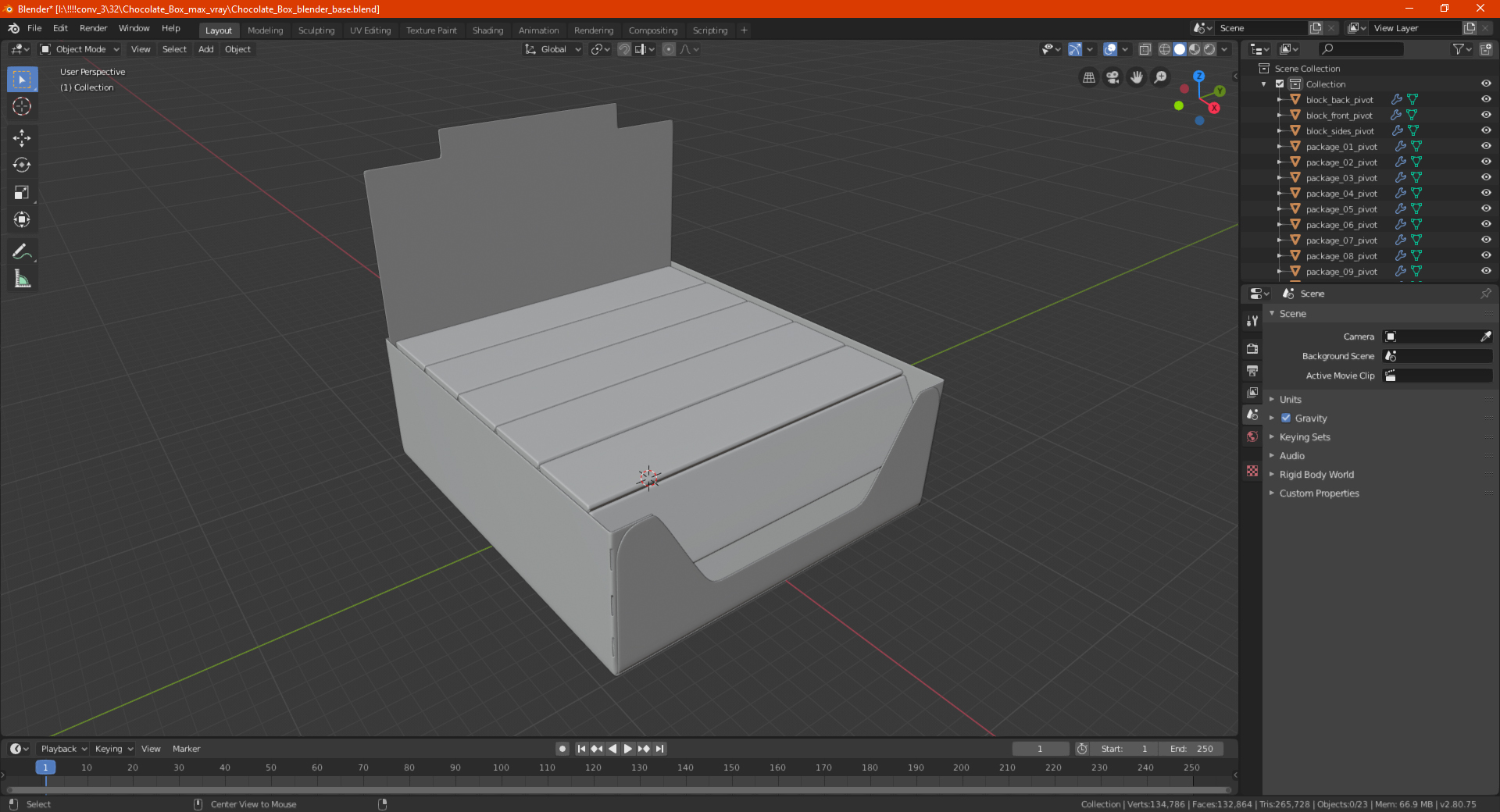
Task: Toggle viewport gizmos
Action: (x=1075, y=49)
